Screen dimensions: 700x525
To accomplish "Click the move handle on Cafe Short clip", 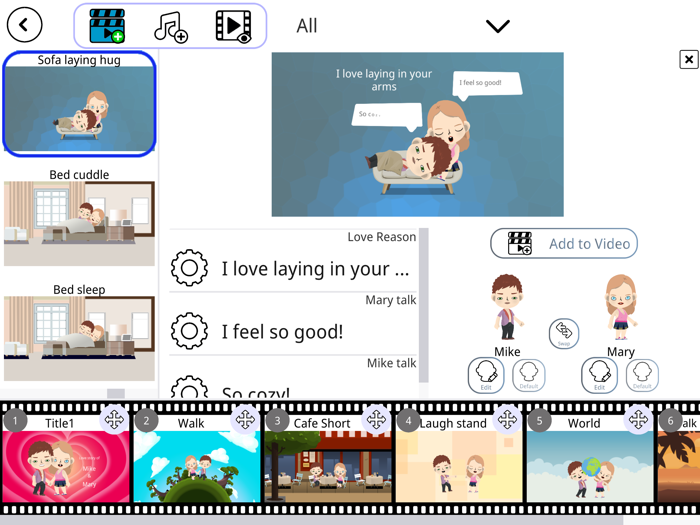I will 376,420.
